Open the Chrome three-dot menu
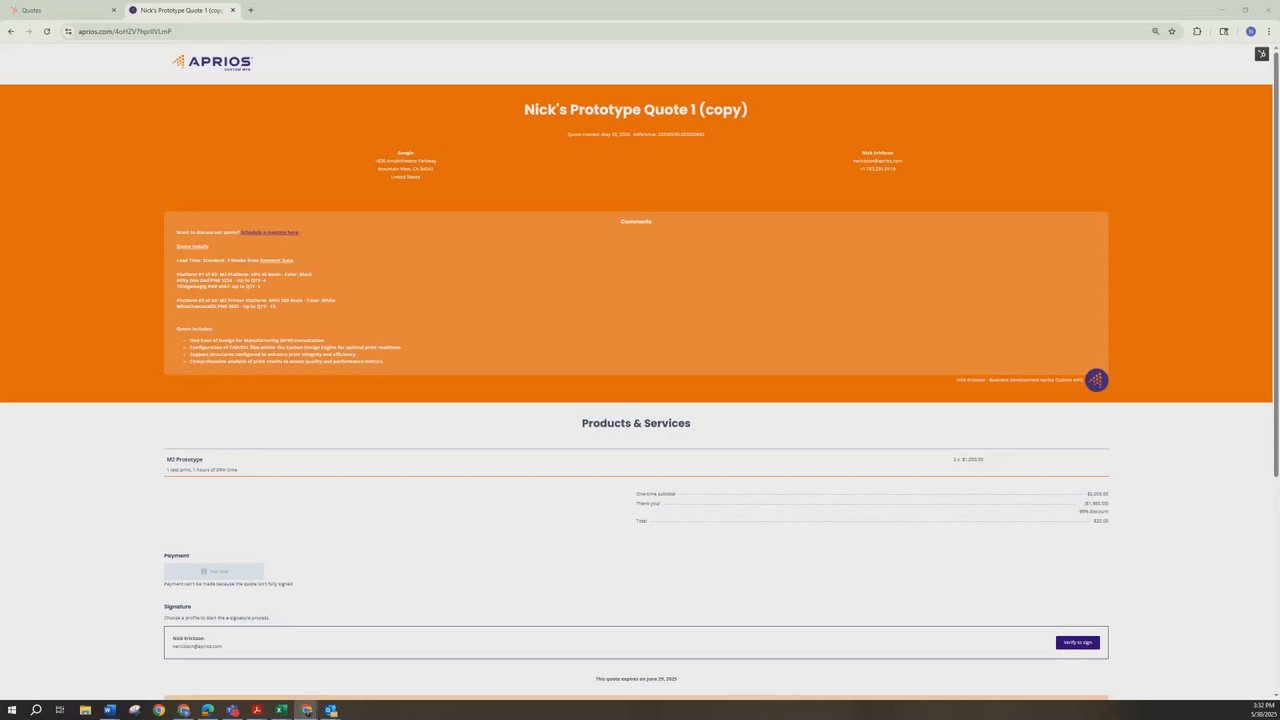1280x720 pixels. point(1268,31)
